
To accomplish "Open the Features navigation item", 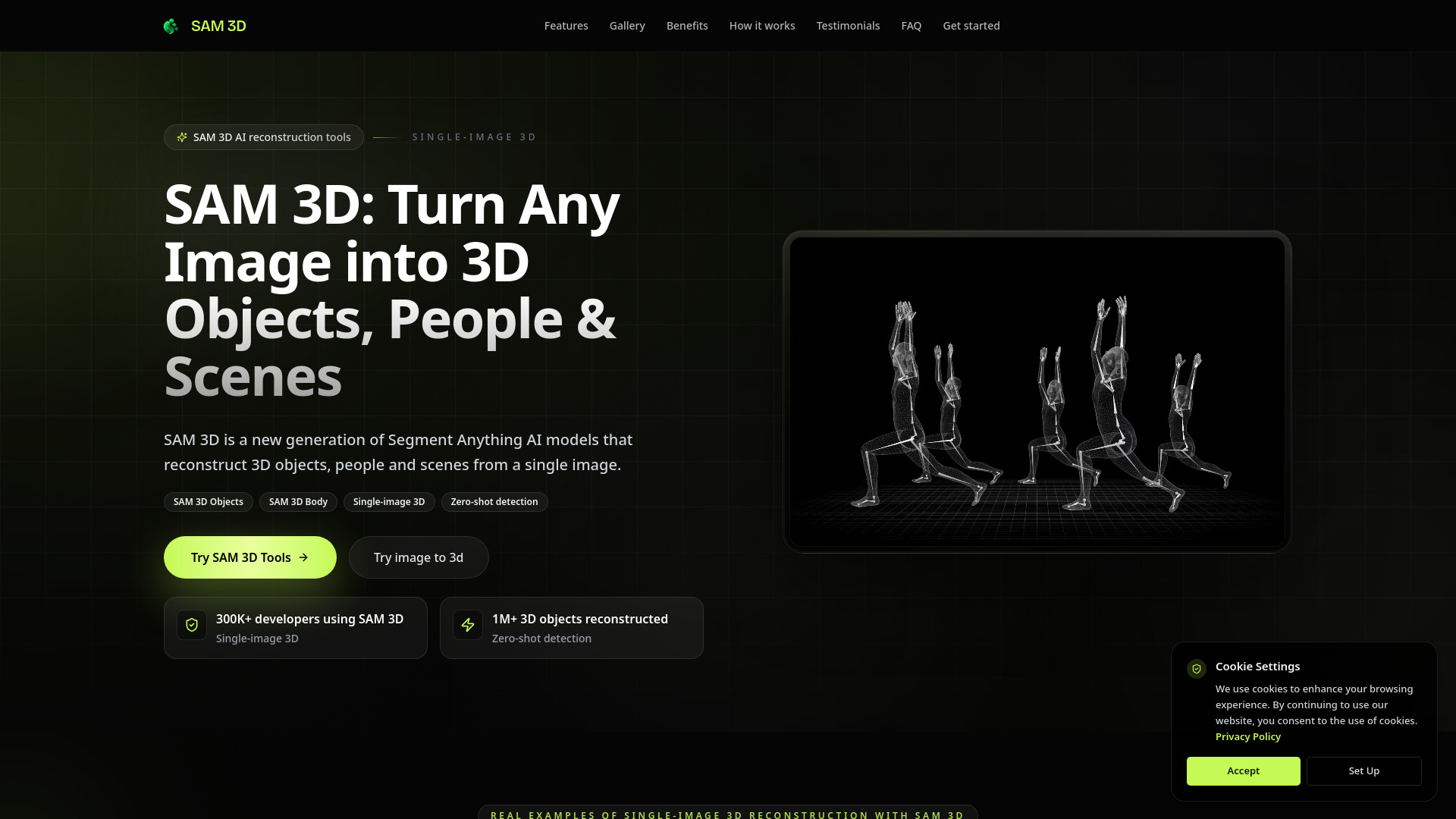I will point(566,25).
